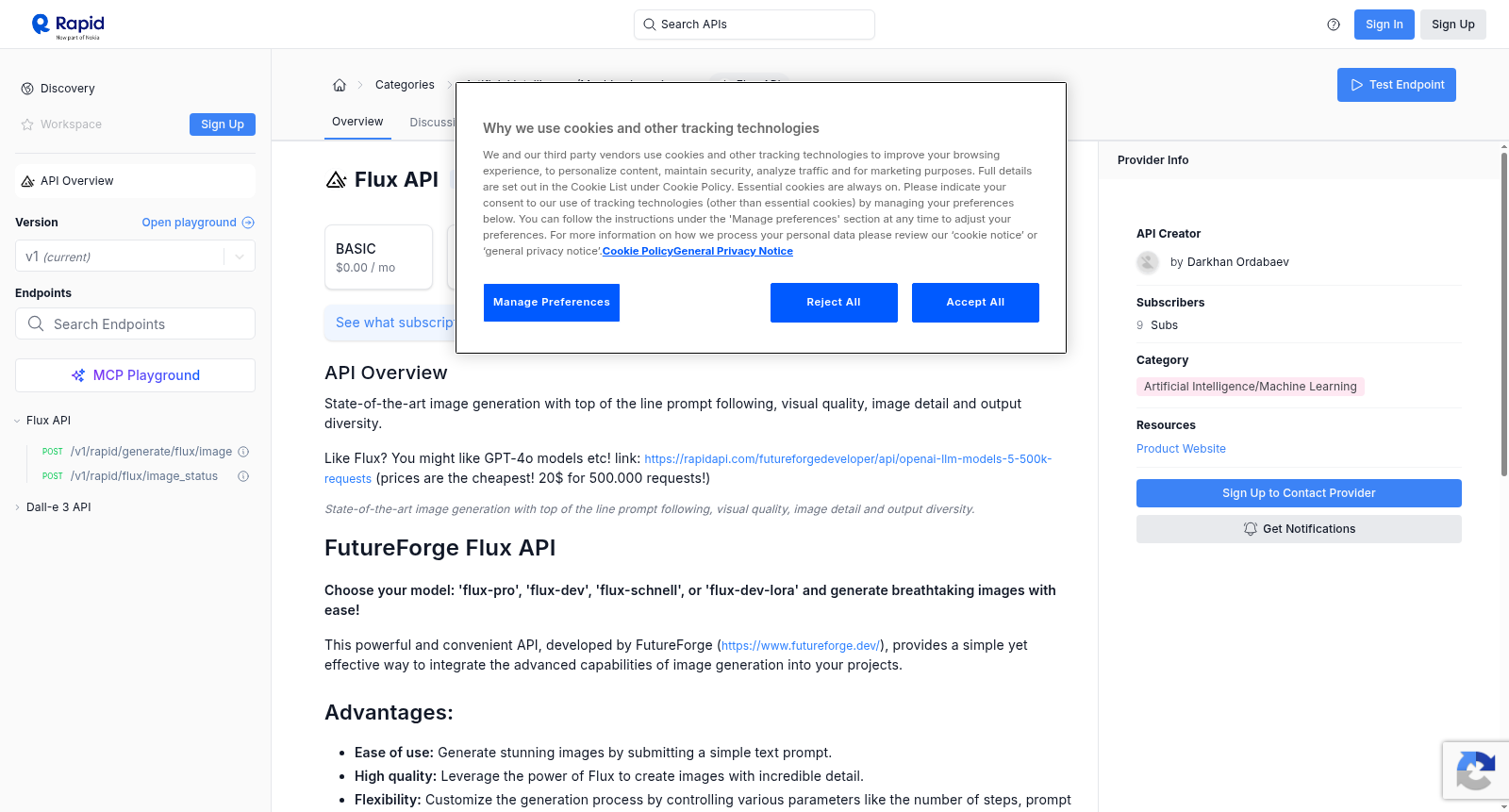Focus the Search APIs field
The width and height of the screenshot is (1509, 812).
[x=754, y=25]
